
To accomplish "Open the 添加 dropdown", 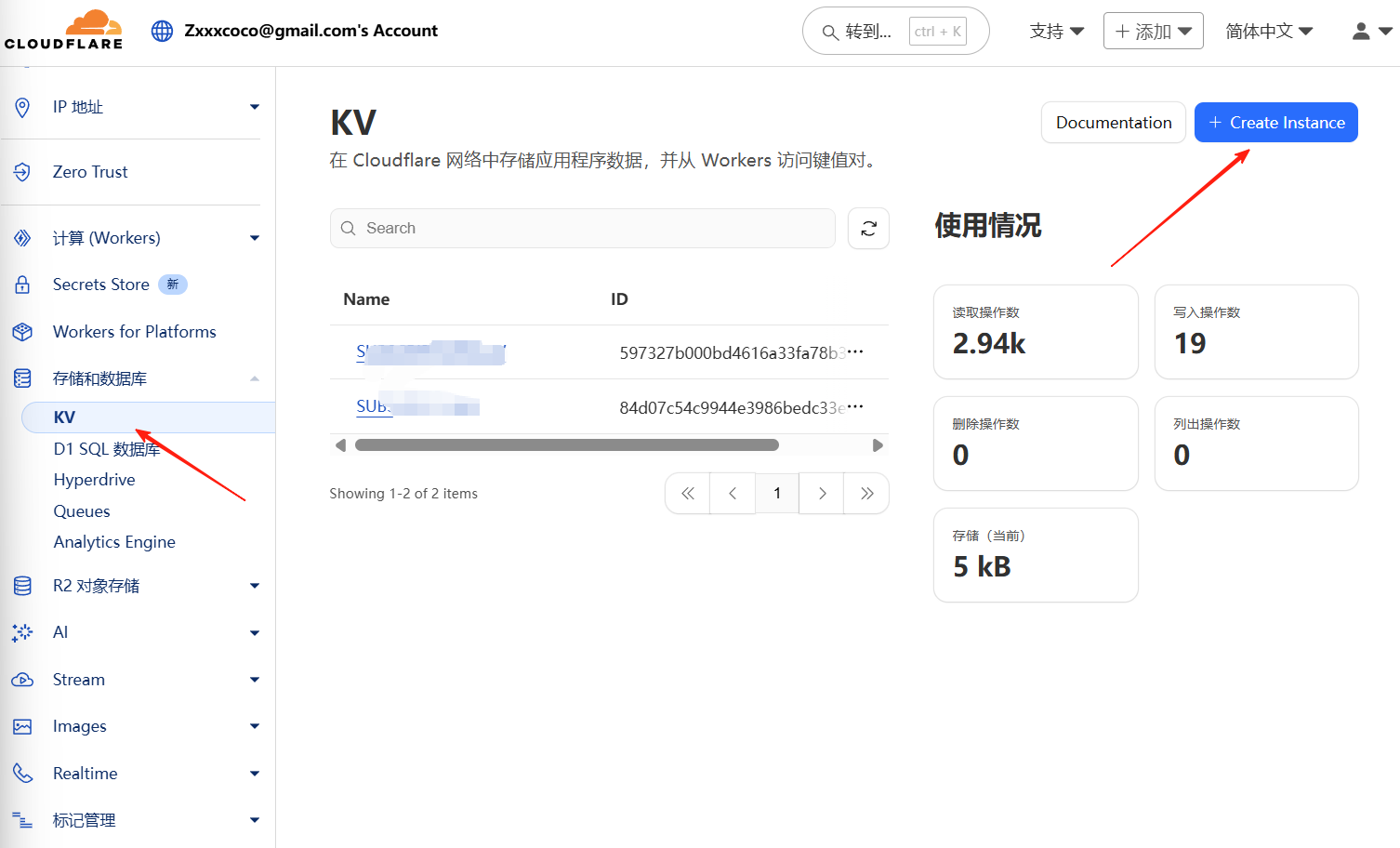I will tap(1154, 31).
